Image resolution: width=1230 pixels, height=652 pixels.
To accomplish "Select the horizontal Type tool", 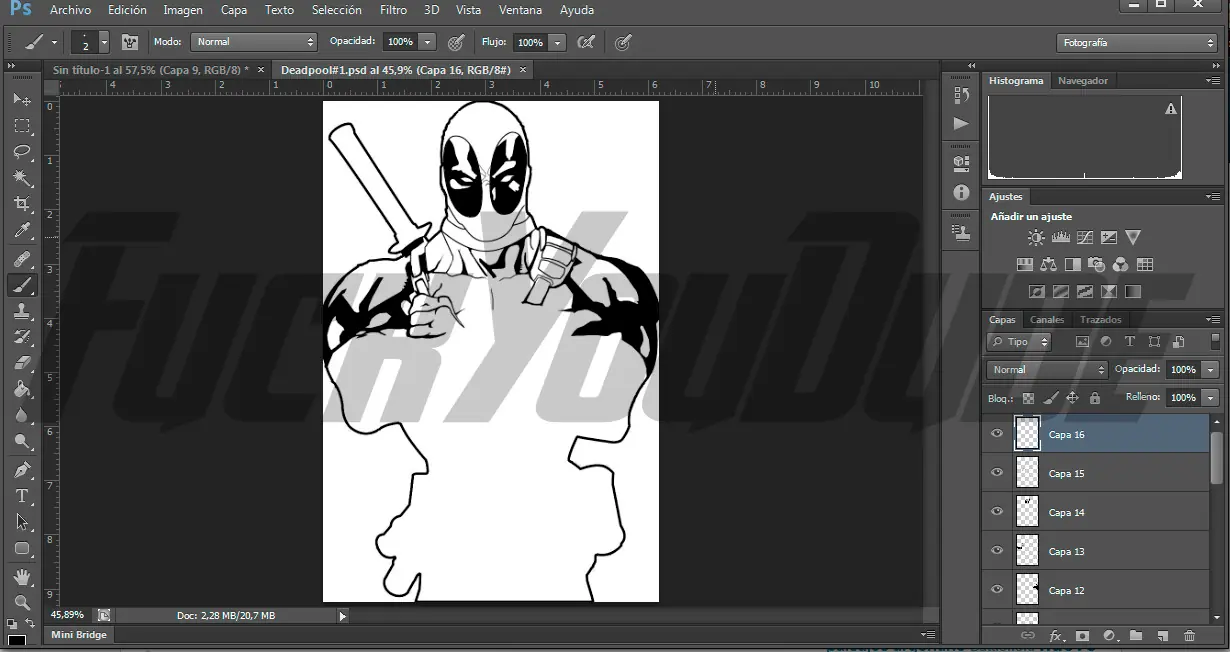I will 22,497.
